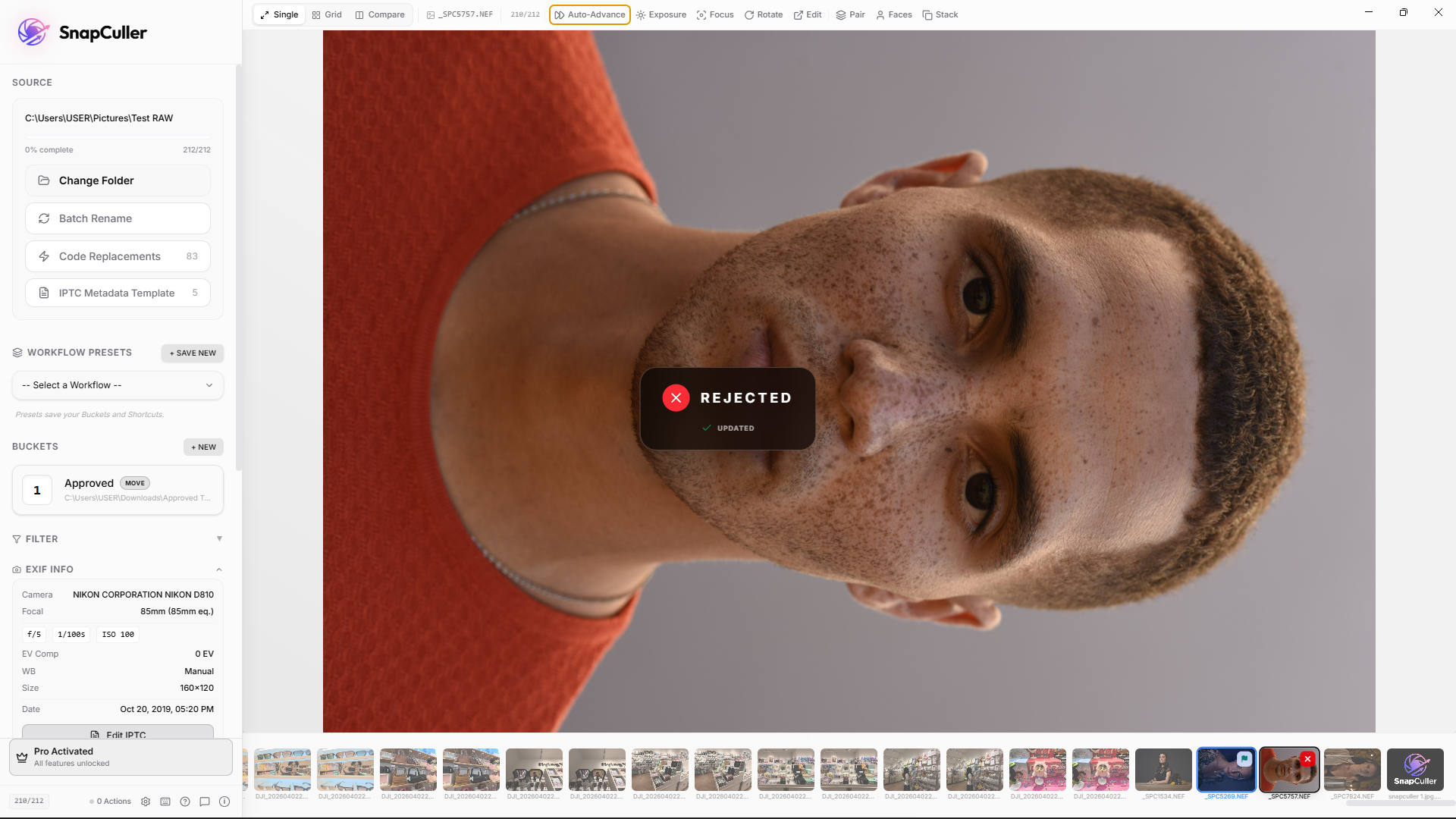Select the _SPC1534.NEF thumbnail
The width and height of the screenshot is (1456, 819).
1163,770
